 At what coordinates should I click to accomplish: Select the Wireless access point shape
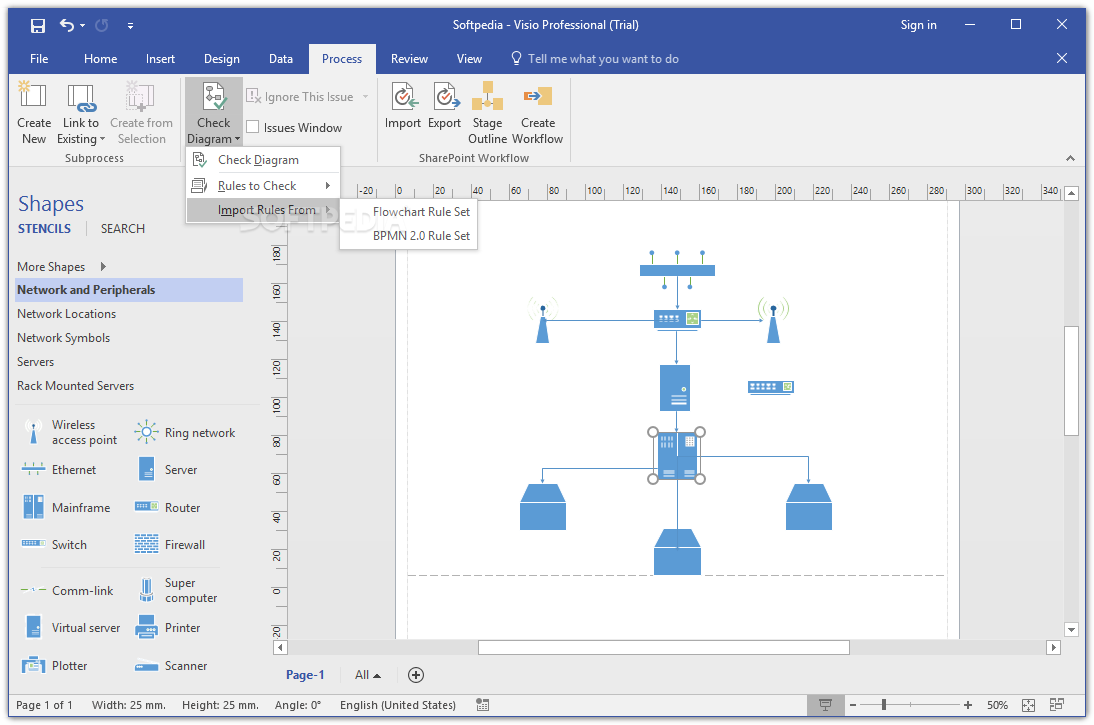coord(70,433)
